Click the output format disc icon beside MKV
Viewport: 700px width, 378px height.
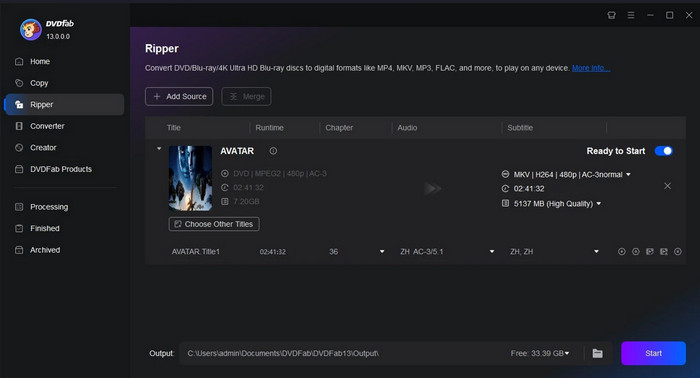tap(505, 174)
